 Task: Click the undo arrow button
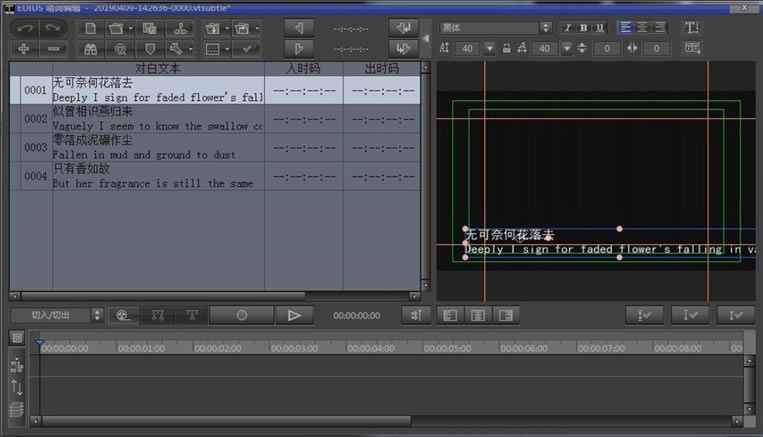click(24, 29)
